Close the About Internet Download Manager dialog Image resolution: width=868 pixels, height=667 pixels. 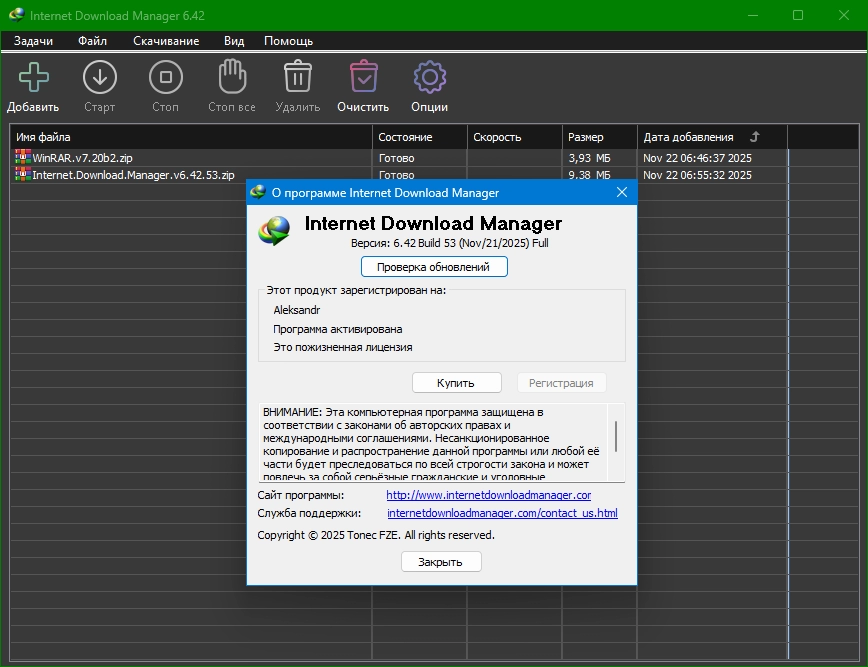point(621,192)
